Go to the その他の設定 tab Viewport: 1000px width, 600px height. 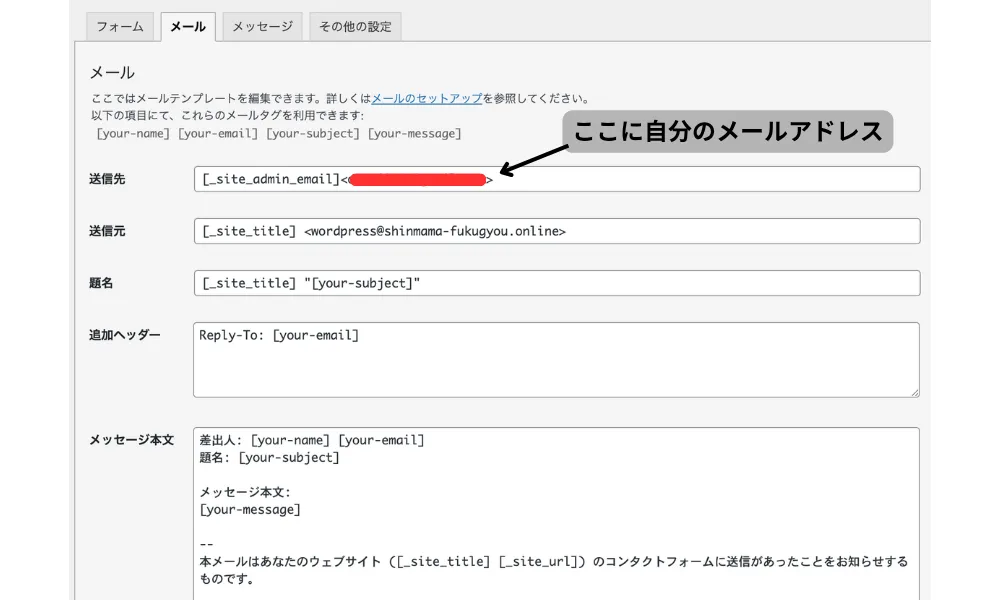(355, 27)
